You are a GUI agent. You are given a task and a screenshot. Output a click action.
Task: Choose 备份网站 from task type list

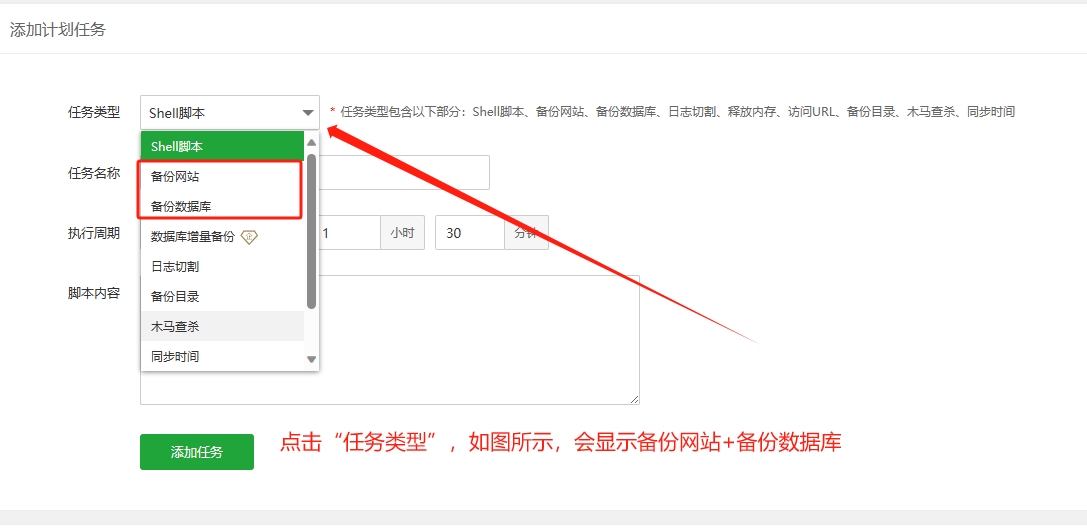(222, 177)
